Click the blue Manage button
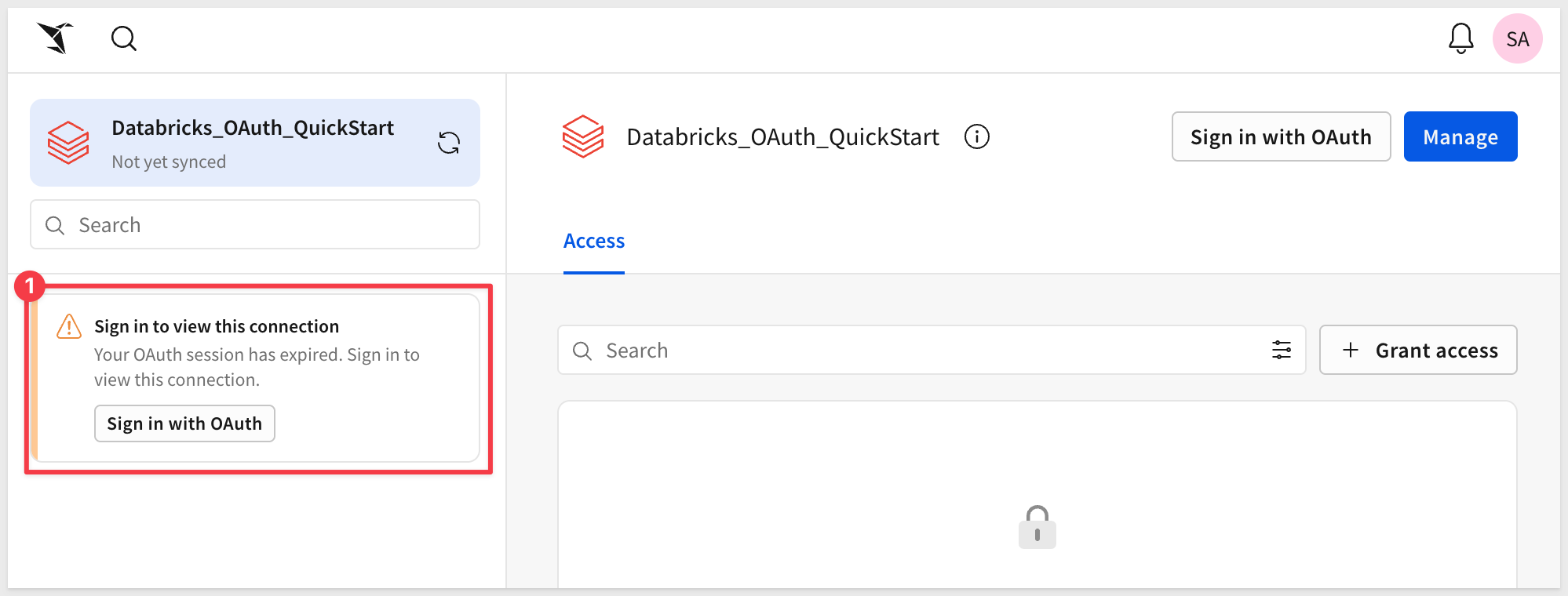Screen dimensions: 1568x596 click(x=1460, y=137)
